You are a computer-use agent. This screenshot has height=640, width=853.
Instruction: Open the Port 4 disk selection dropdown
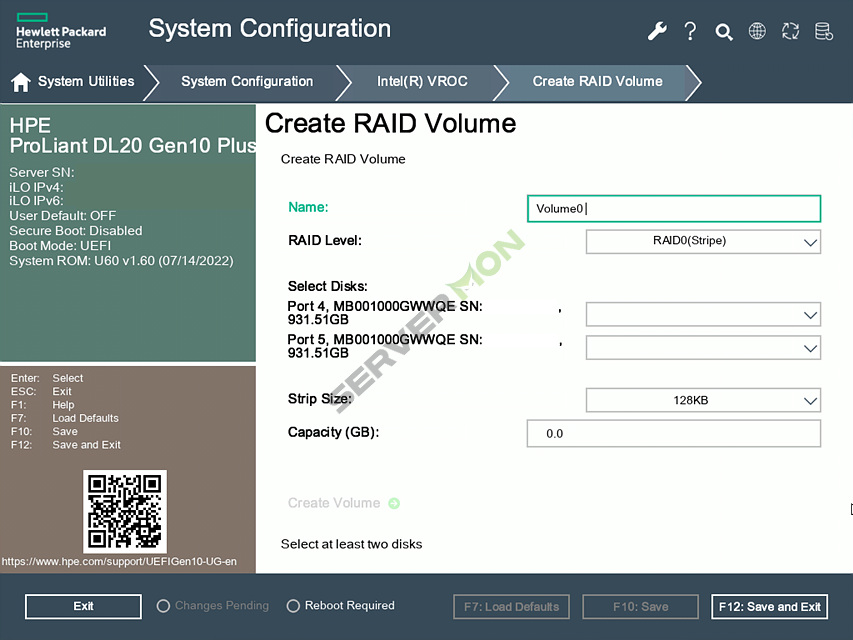pyautogui.click(x=703, y=315)
